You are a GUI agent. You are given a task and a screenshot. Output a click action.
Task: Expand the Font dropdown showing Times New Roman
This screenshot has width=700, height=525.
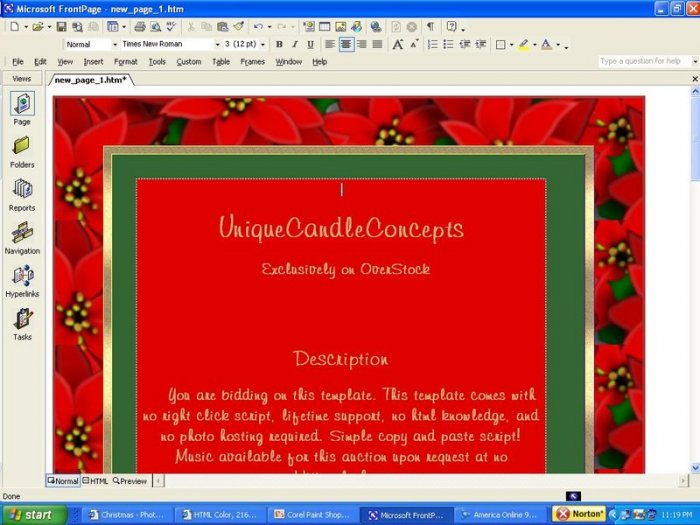pyautogui.click(x=217, y=45)
